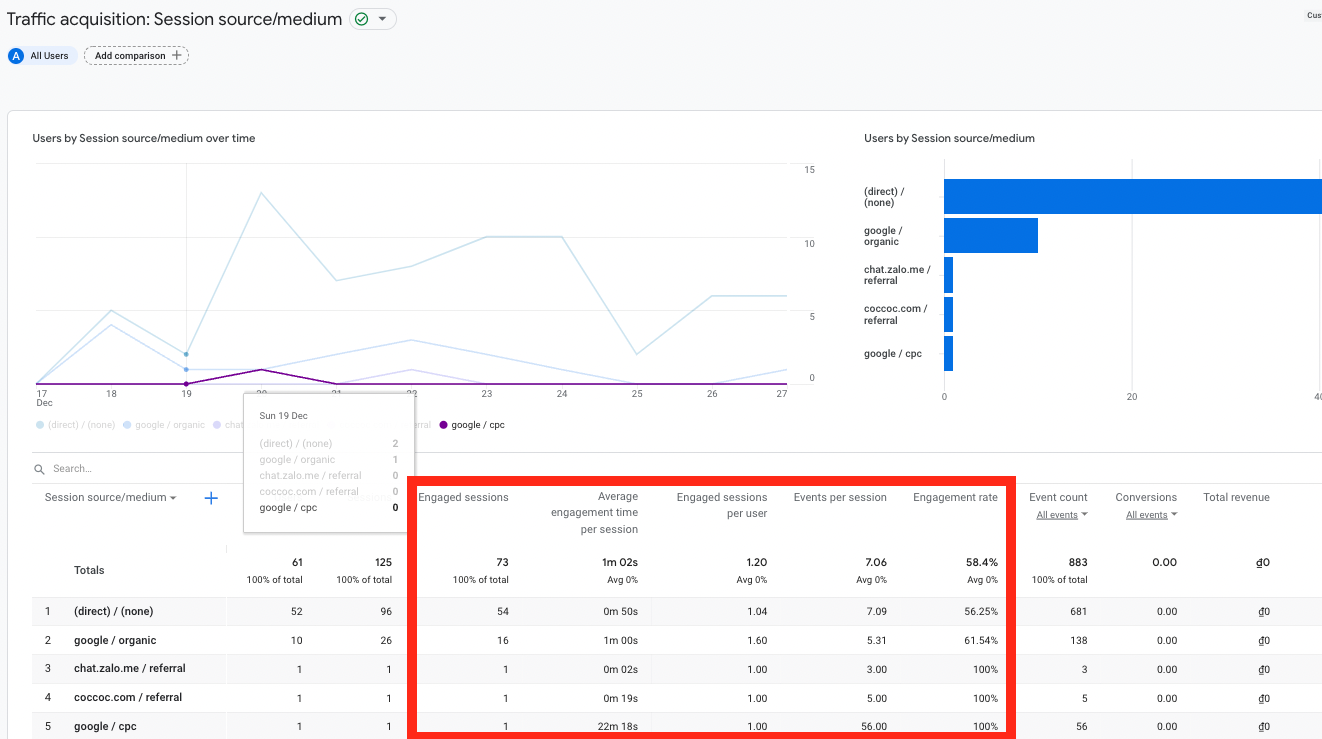
Task: Sort by Engaged sessions column header
Action: [x=463, y=497]
